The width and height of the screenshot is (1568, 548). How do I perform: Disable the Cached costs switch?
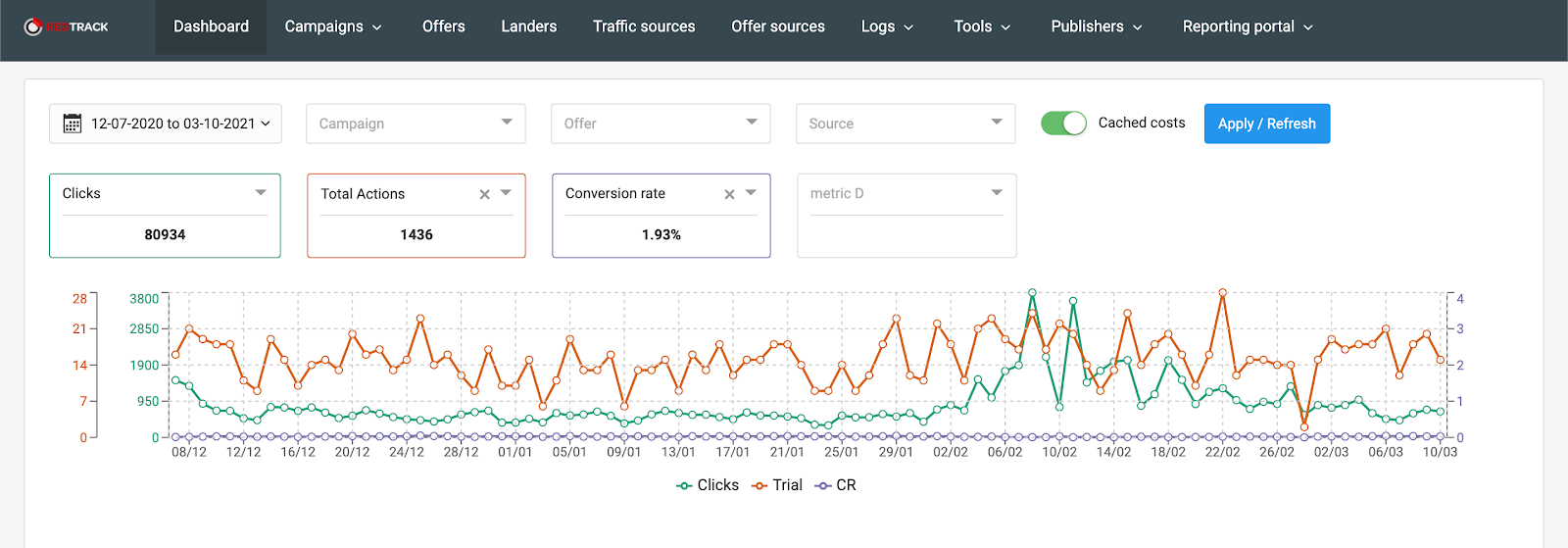click(1063, 123)
